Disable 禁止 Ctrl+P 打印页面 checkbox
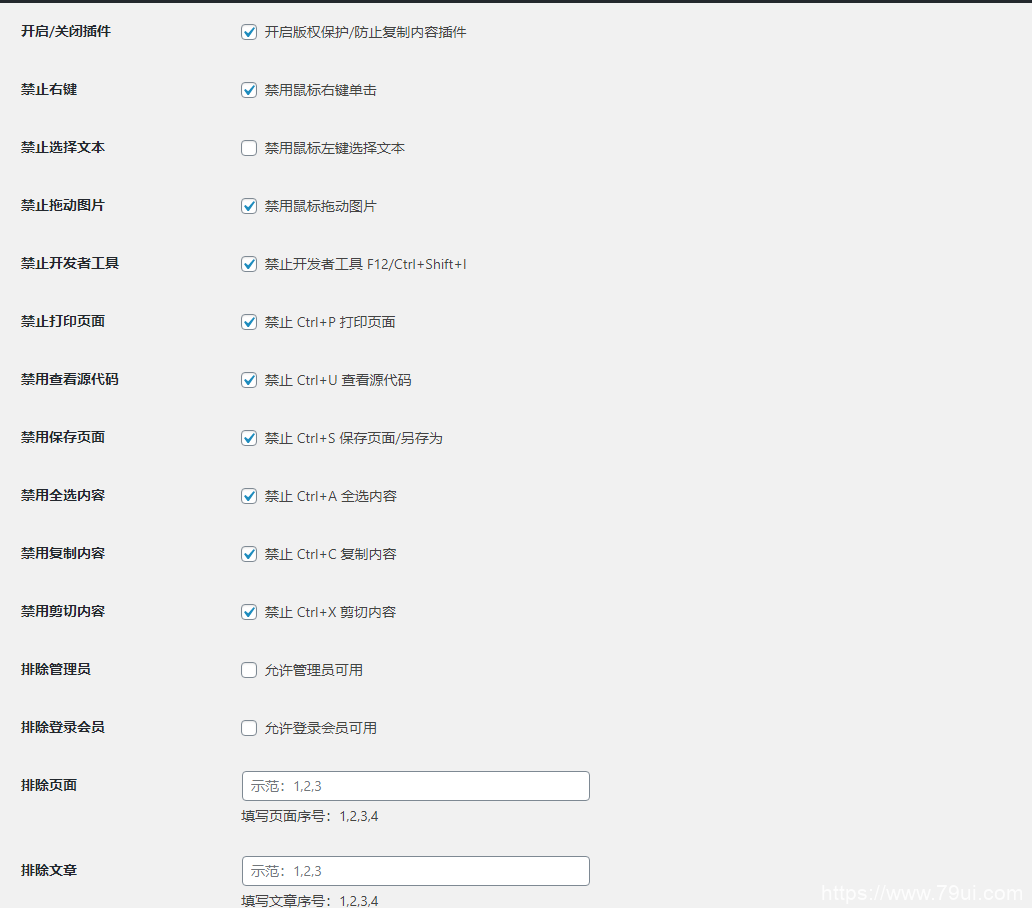Viewport: 1032px width, 908px height. coord(249,322)
